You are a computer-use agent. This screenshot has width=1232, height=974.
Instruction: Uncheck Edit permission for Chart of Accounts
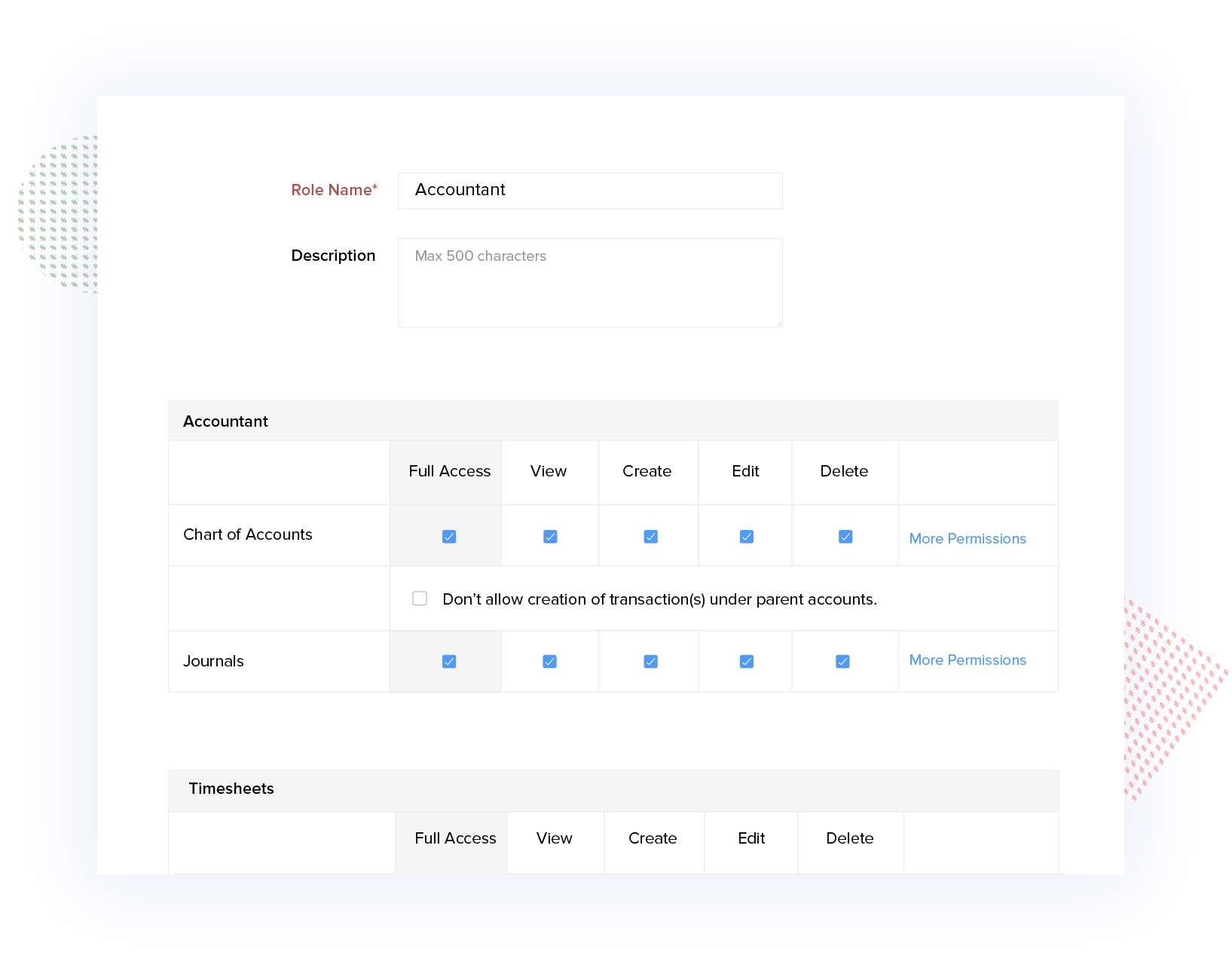(x=745, y=536)
